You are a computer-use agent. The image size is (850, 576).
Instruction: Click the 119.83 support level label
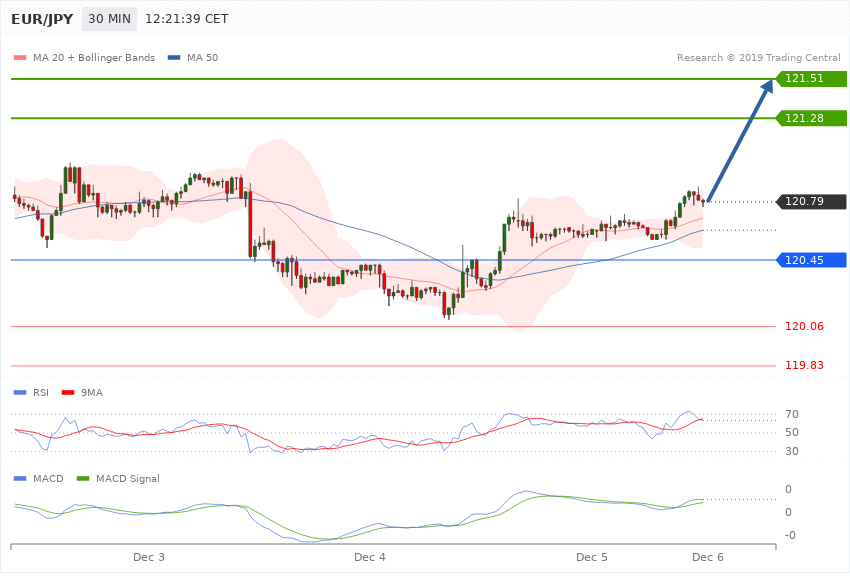pyautogui.click(x=804, y=365)
